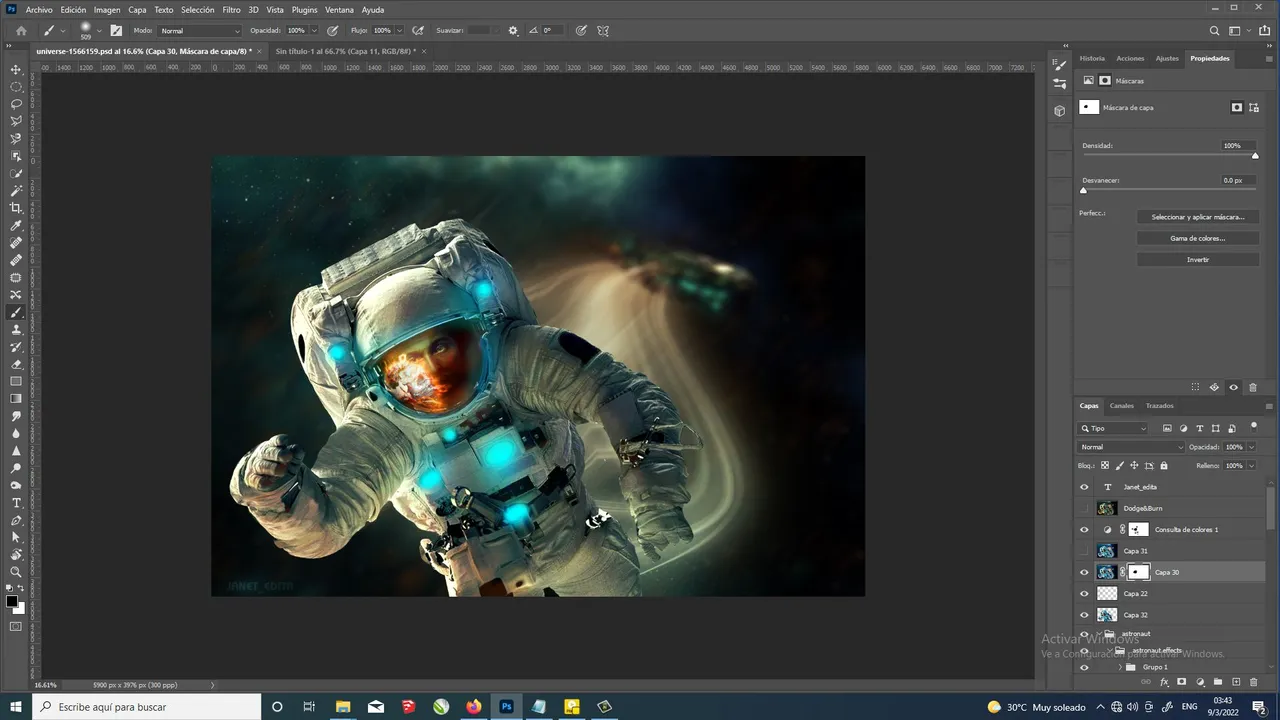Click the Gama de colores button
Screen dimensions: 1280x720
pyautogui.click(x=1198, y=238)
